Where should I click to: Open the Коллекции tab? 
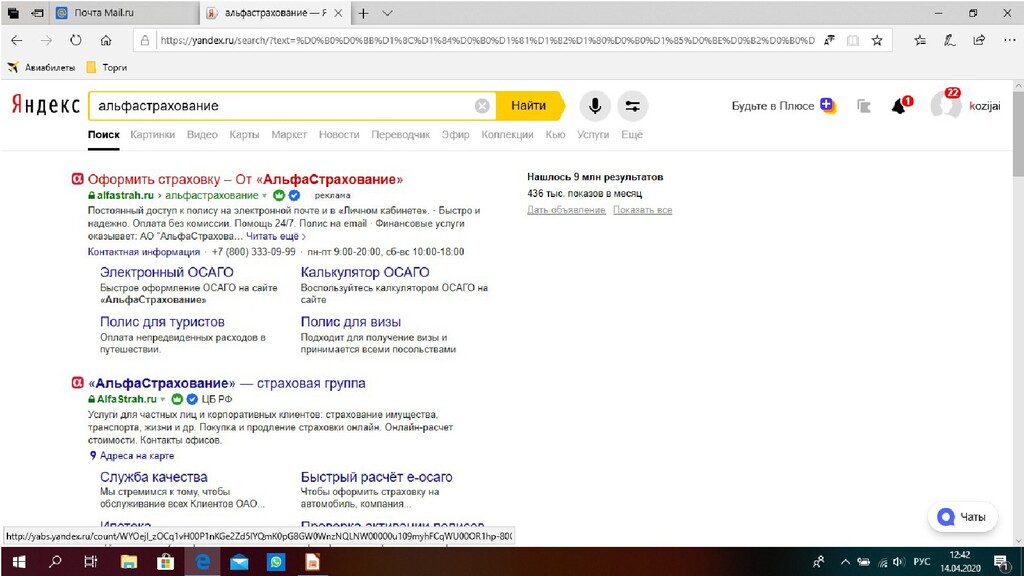coord(507,135)
